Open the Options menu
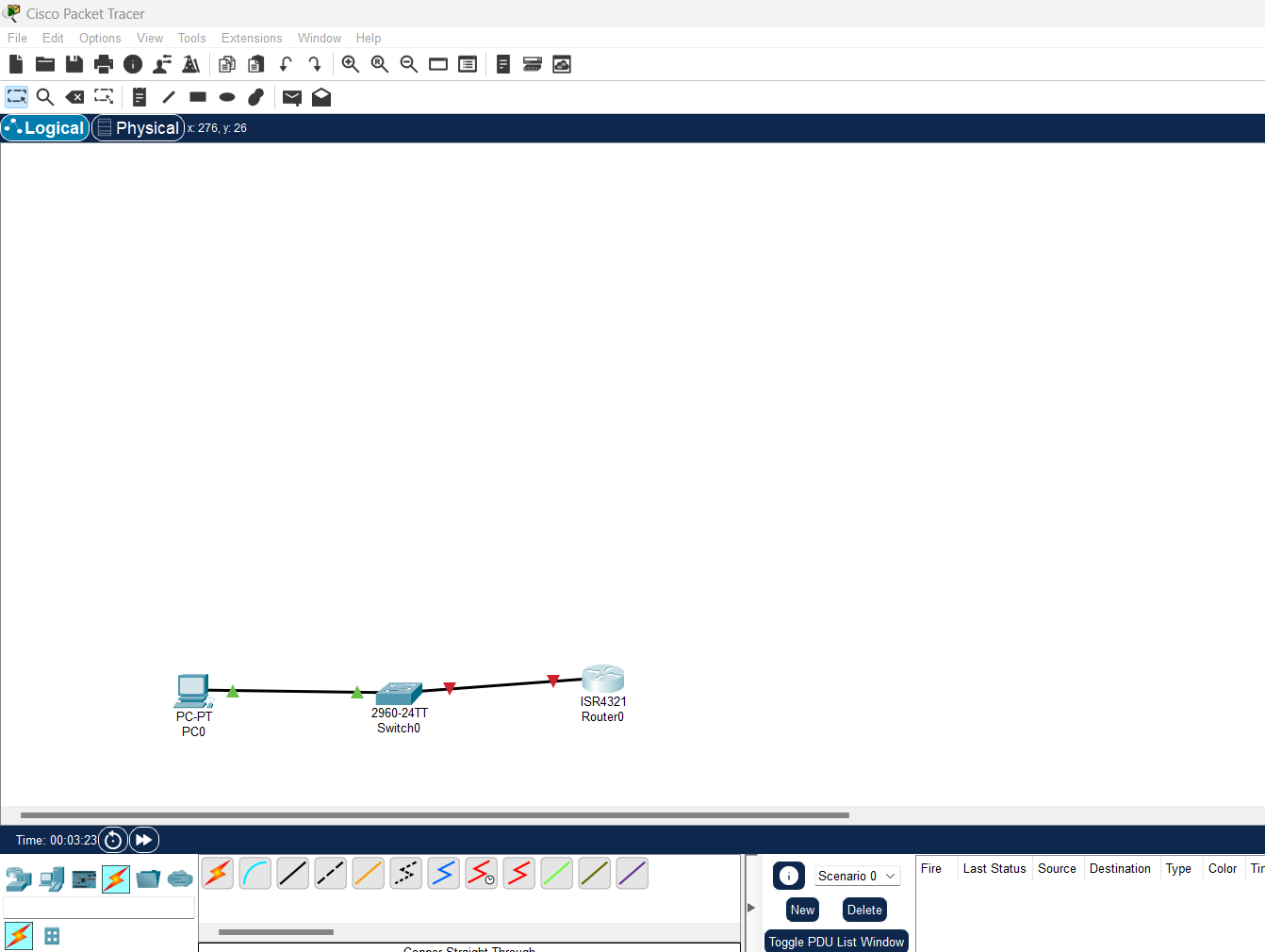The image size is (1265, 952). pyautogui.click(x=100, y=38)
